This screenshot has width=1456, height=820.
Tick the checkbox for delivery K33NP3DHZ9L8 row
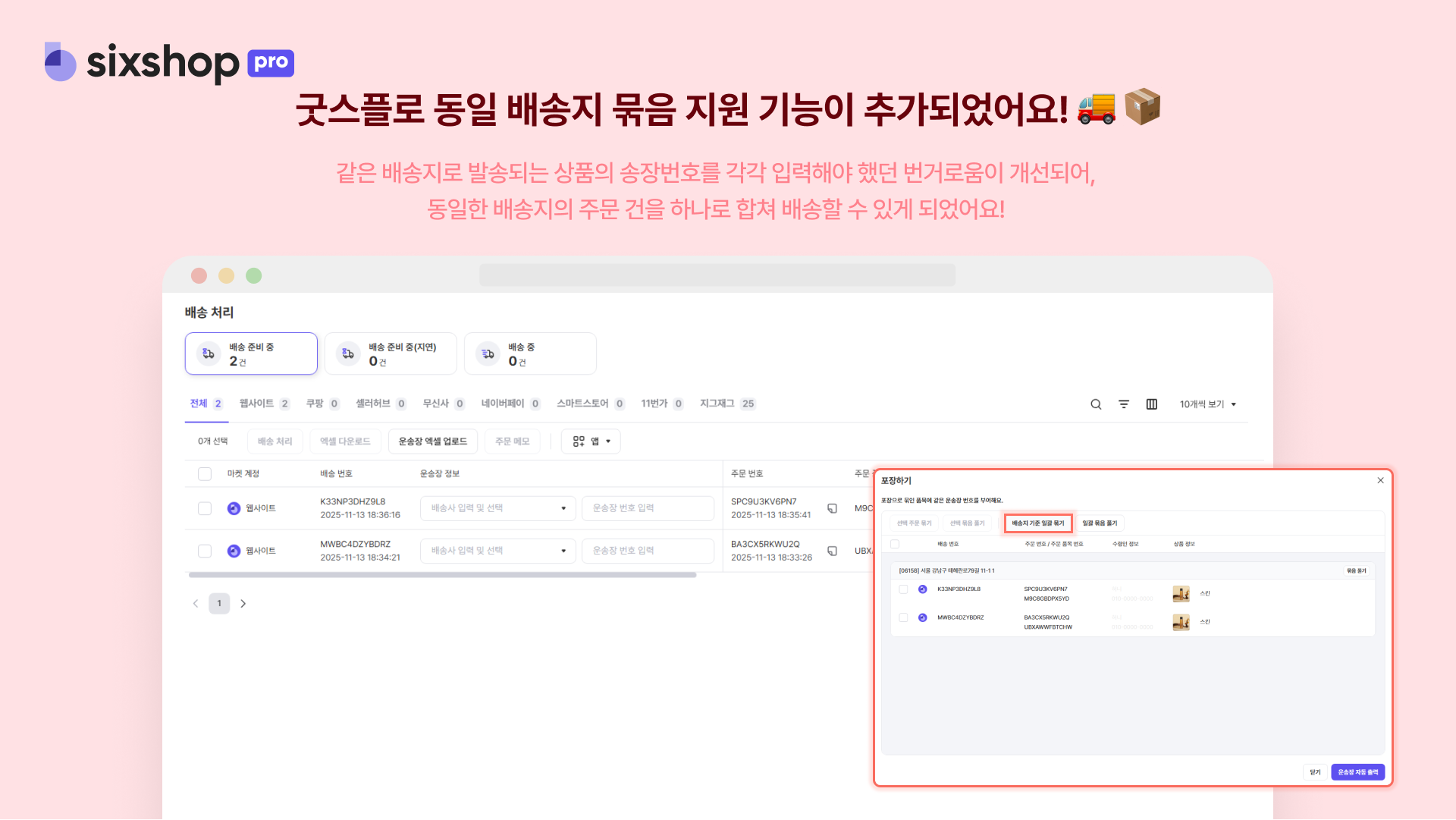pyautogui.click(x=205, y=508)
